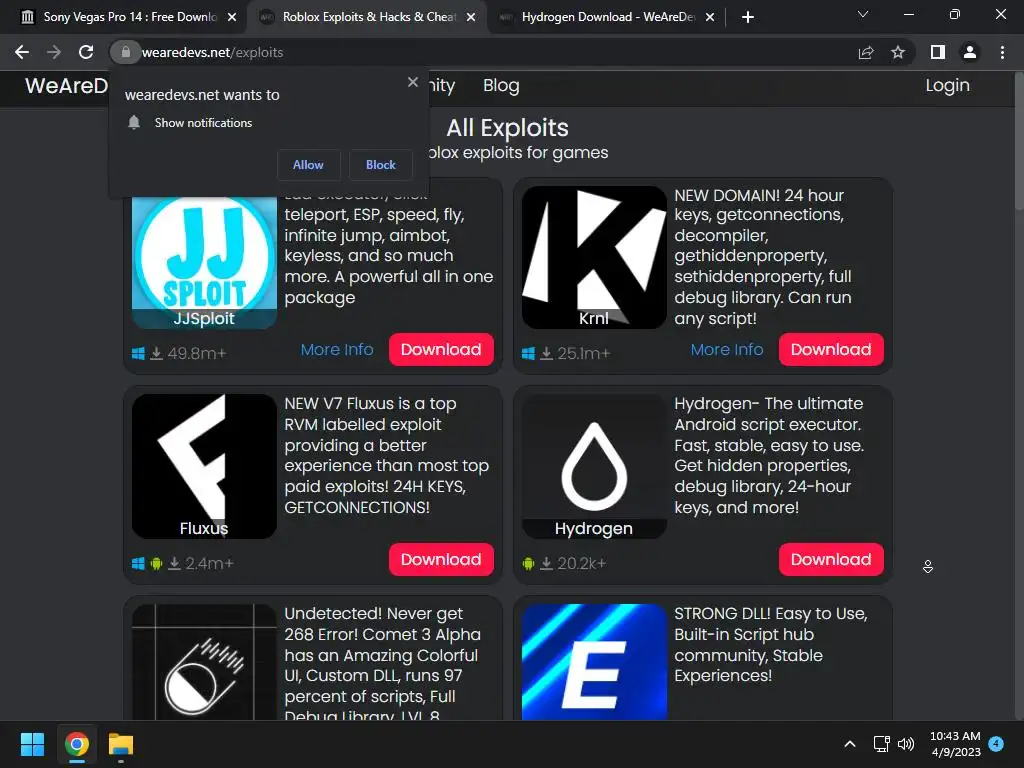Open the tab search chevron
This screenshot has width=1024, height=768.
tap(863, 14)
